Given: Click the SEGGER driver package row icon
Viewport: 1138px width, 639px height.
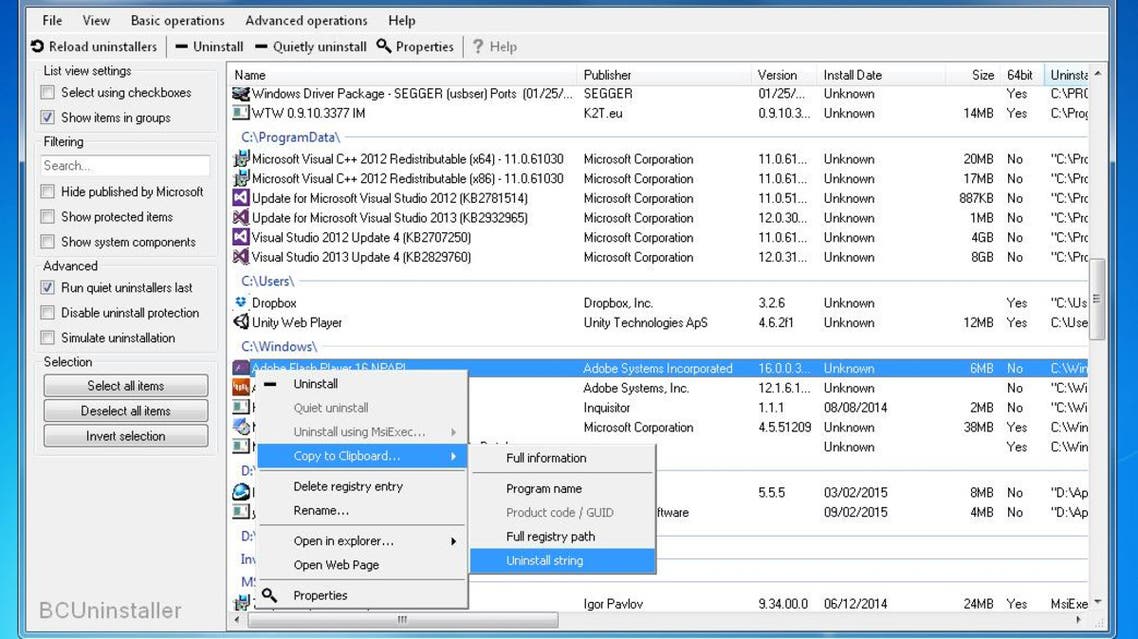Looking at the screenshot, I should coord(240,94).
